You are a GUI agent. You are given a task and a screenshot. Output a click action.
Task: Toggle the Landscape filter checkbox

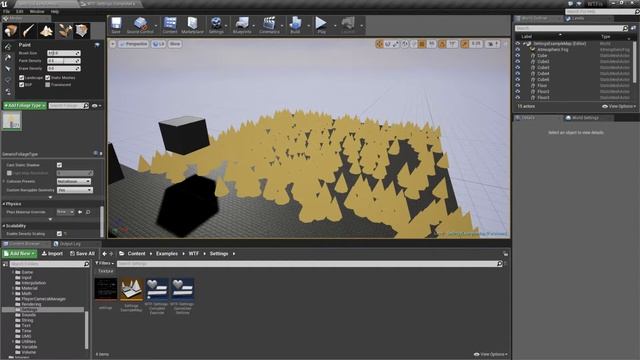[22, 78]
